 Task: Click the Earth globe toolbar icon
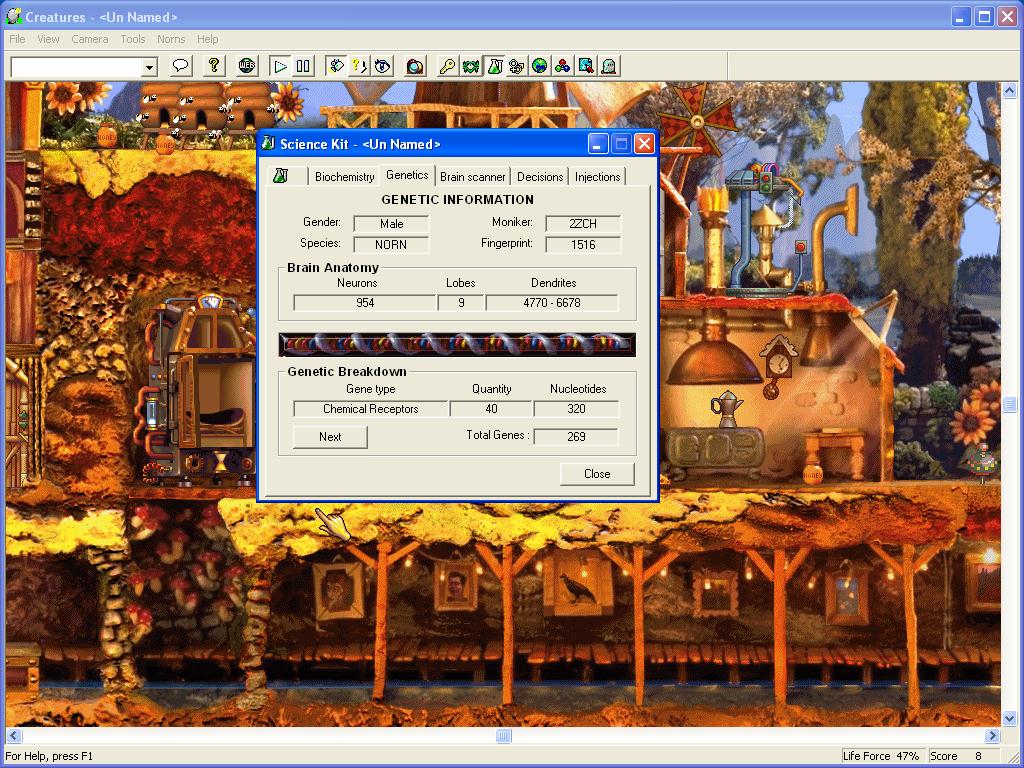(x=539, y=66)
